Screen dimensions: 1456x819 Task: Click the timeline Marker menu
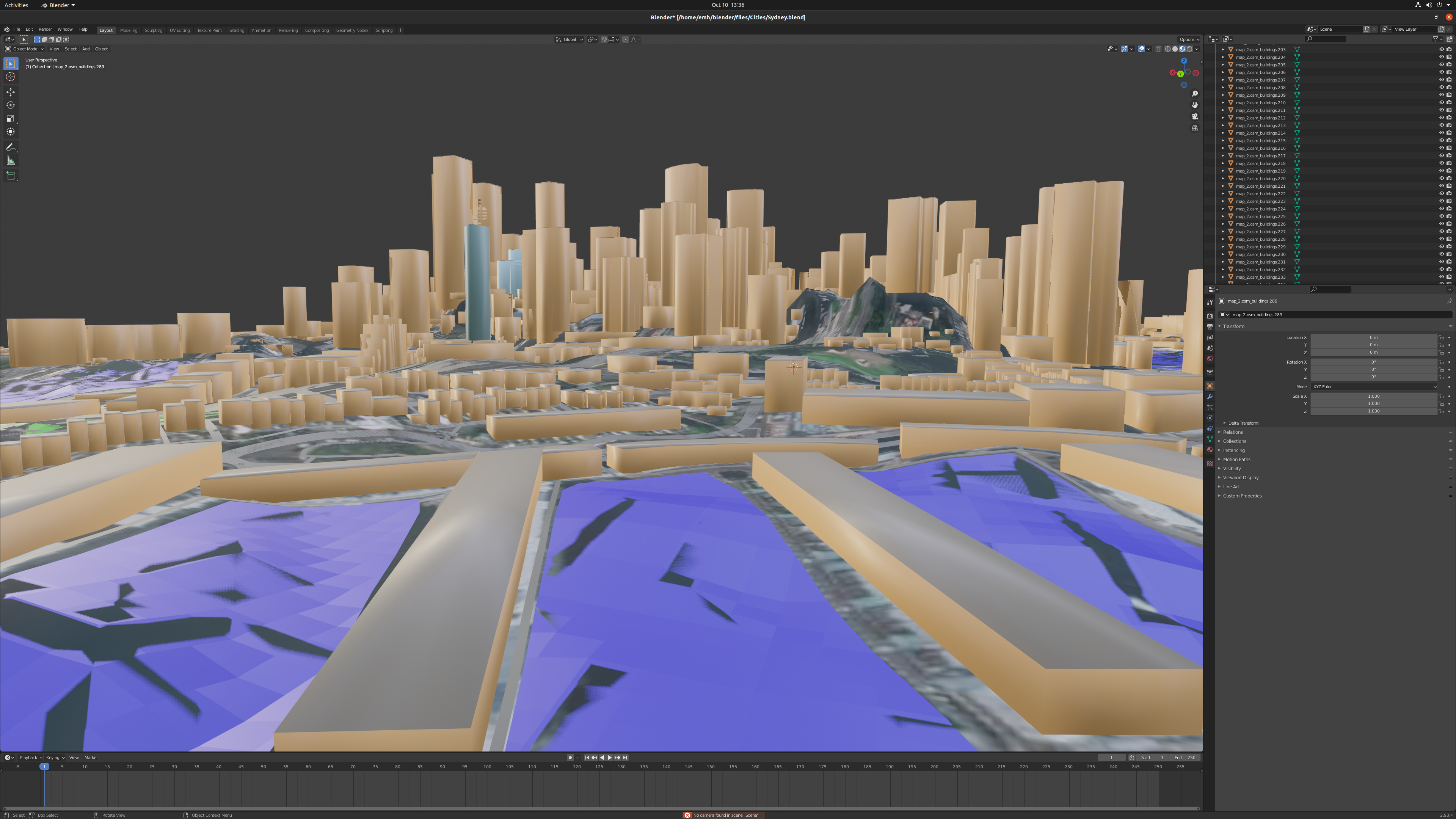(x=91, y=758)
